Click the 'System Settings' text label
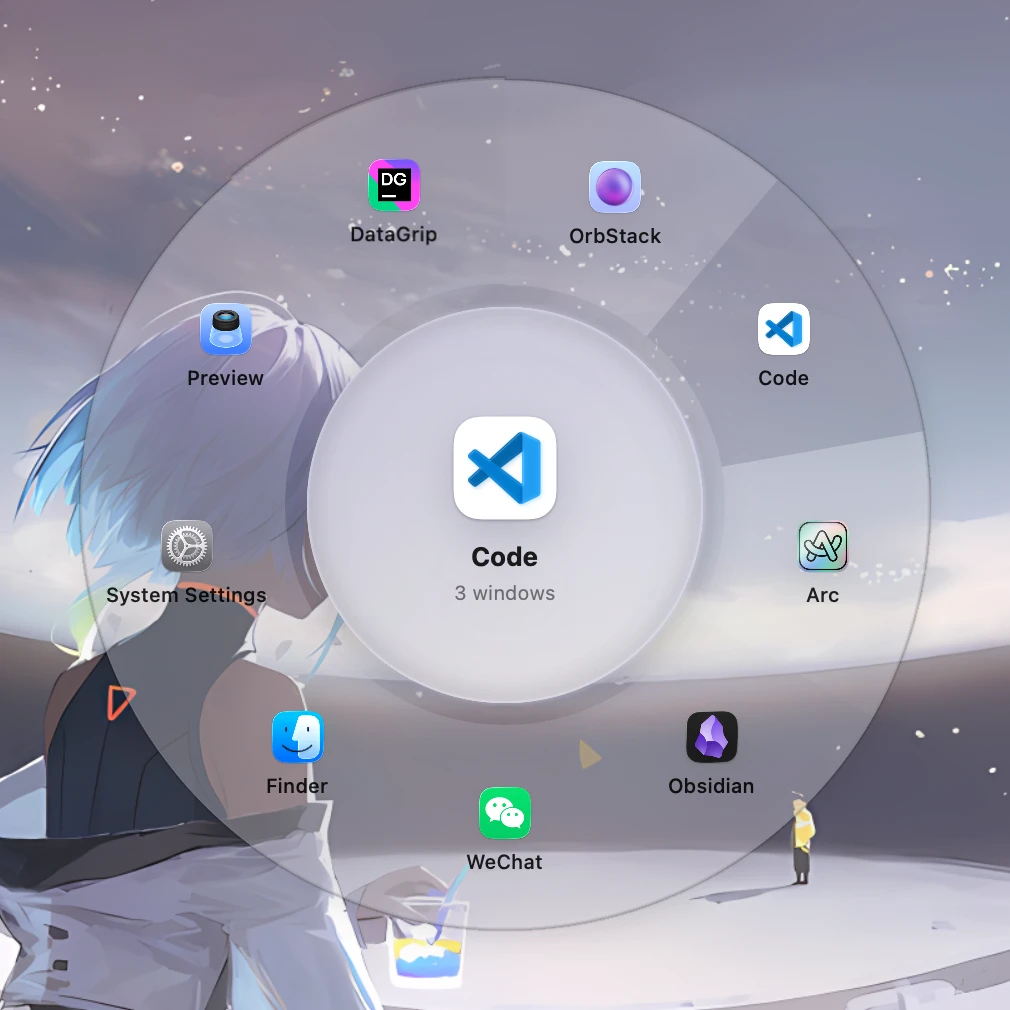This screenshot has height=1010, width=1010. pyautogui.click(x=186, y=595)
